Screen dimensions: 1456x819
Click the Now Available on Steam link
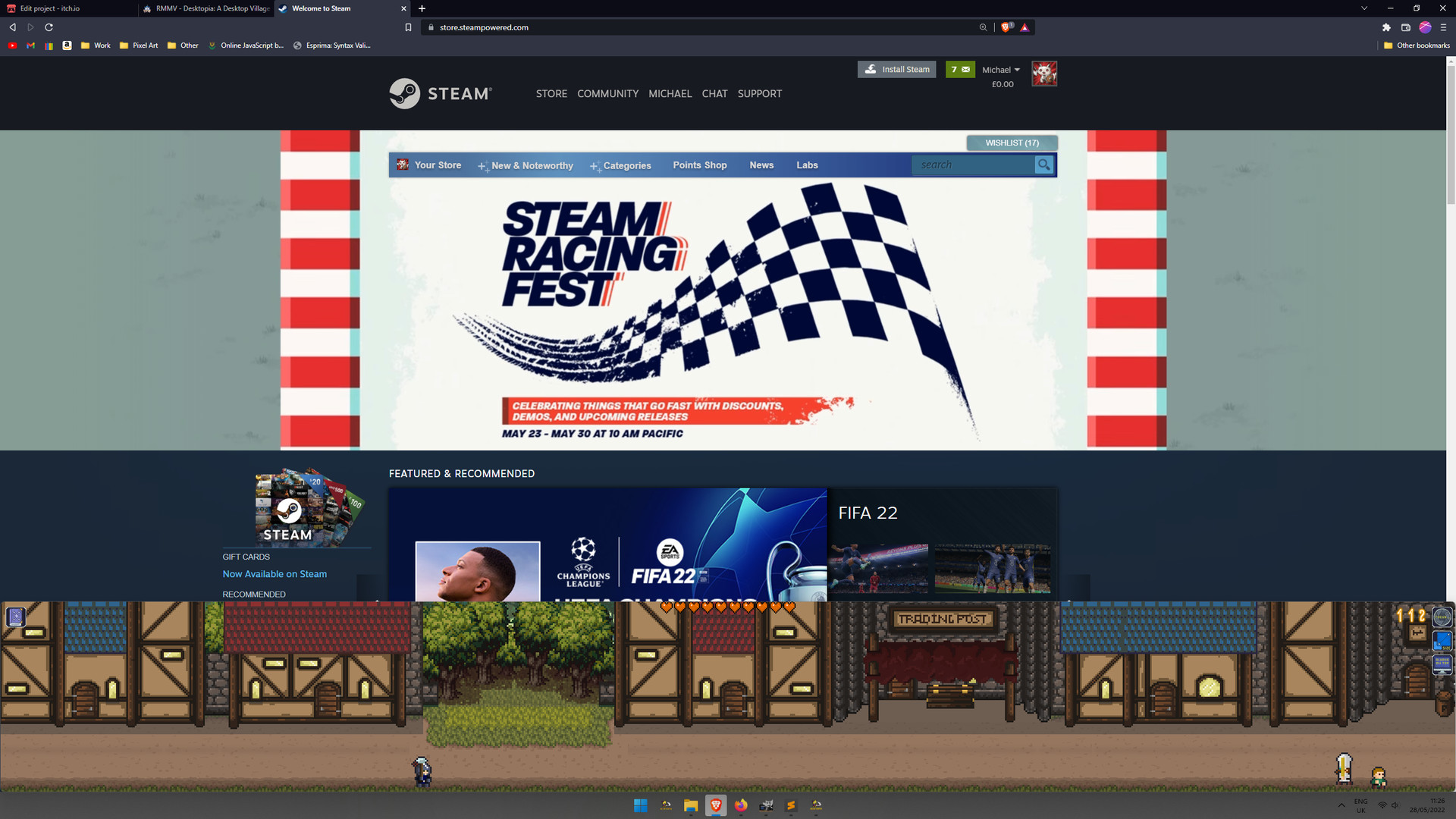[x=275, y=574]
